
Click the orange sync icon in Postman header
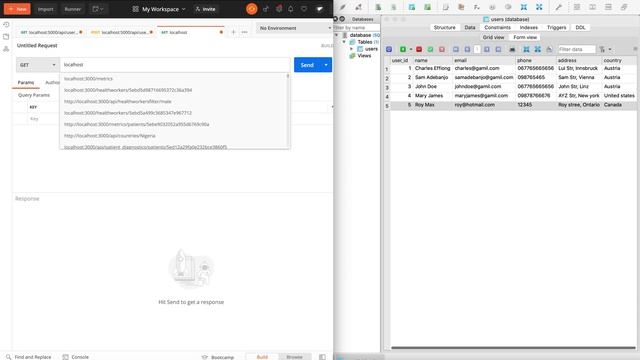point(252,9)
